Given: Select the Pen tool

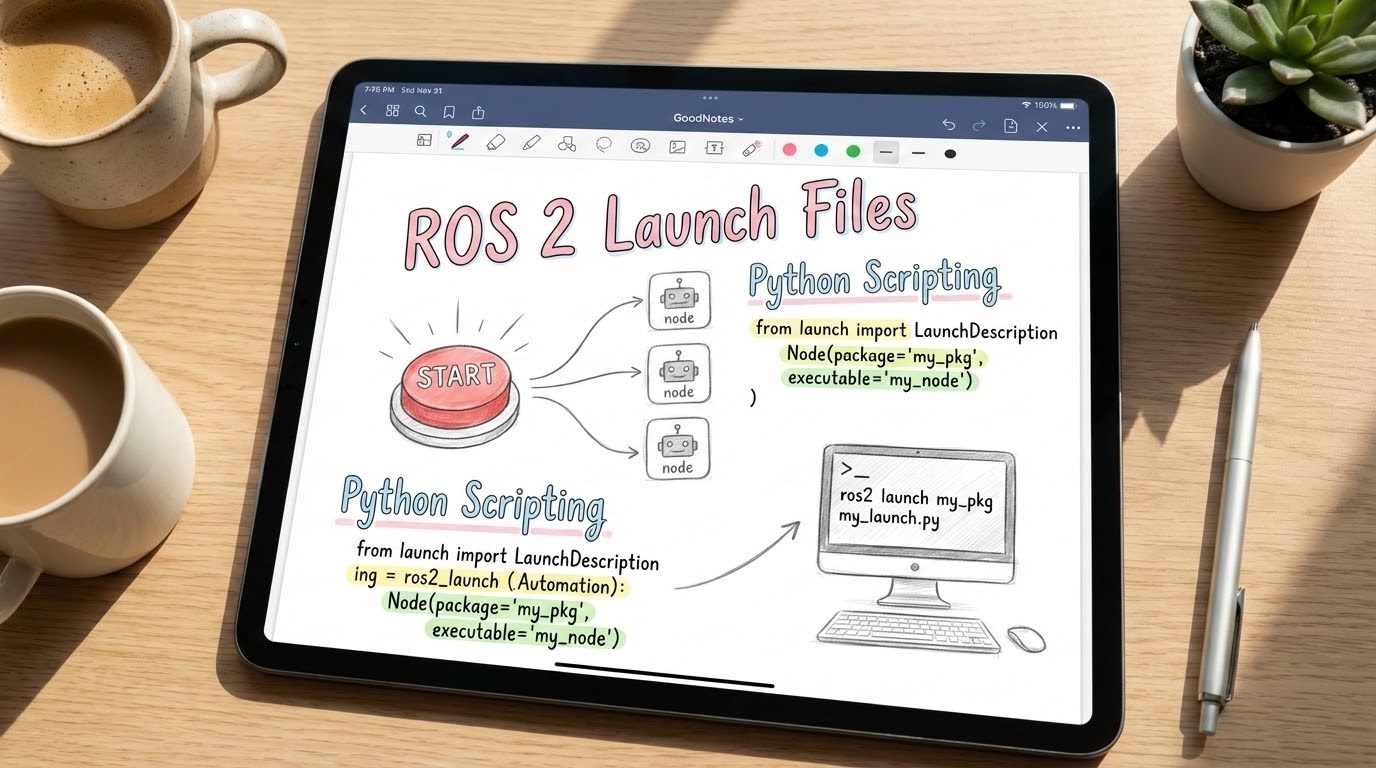Looking at the screenshot, I should [x=458, y=141].
